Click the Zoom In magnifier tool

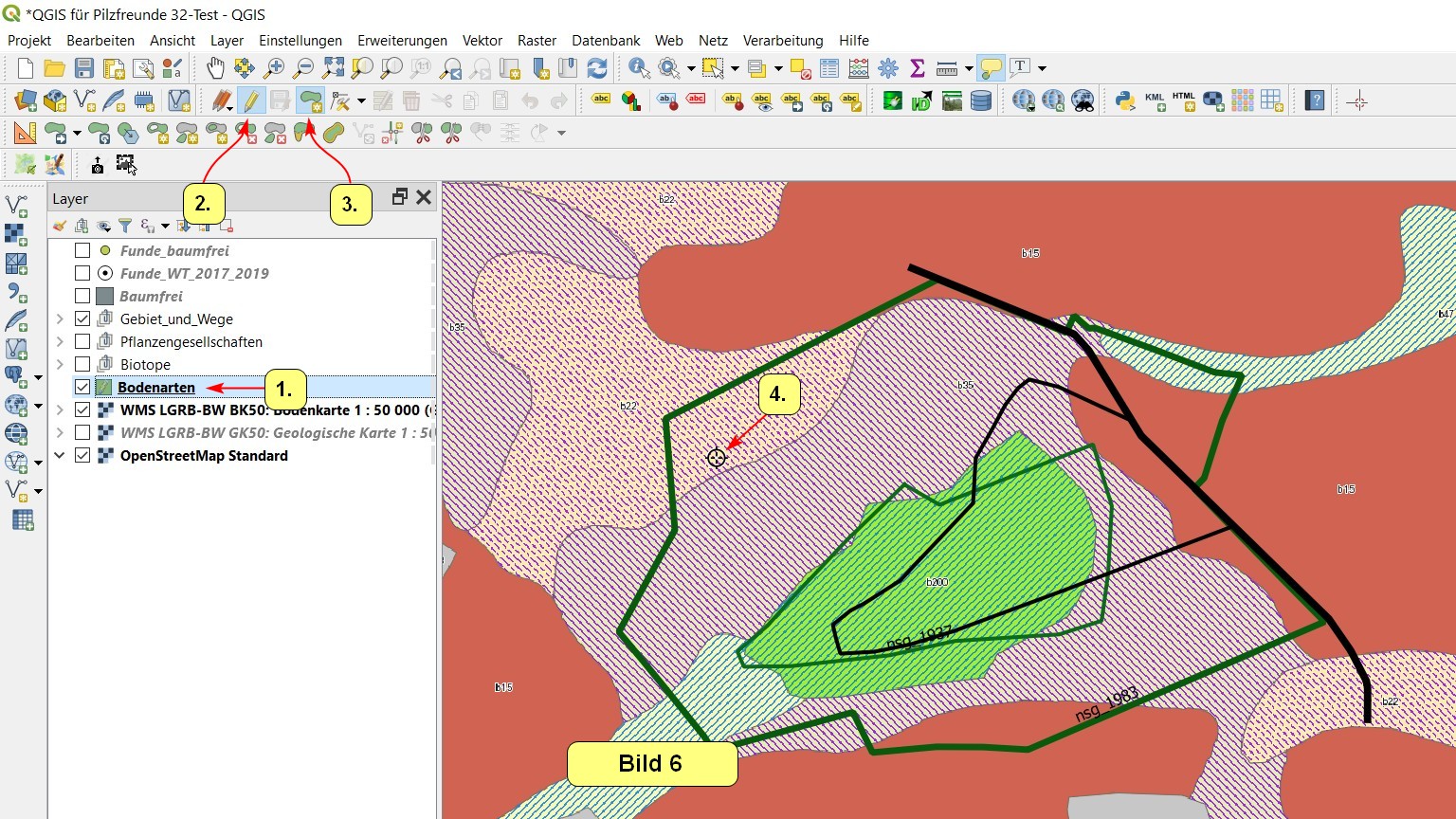(x=274, y=68)
